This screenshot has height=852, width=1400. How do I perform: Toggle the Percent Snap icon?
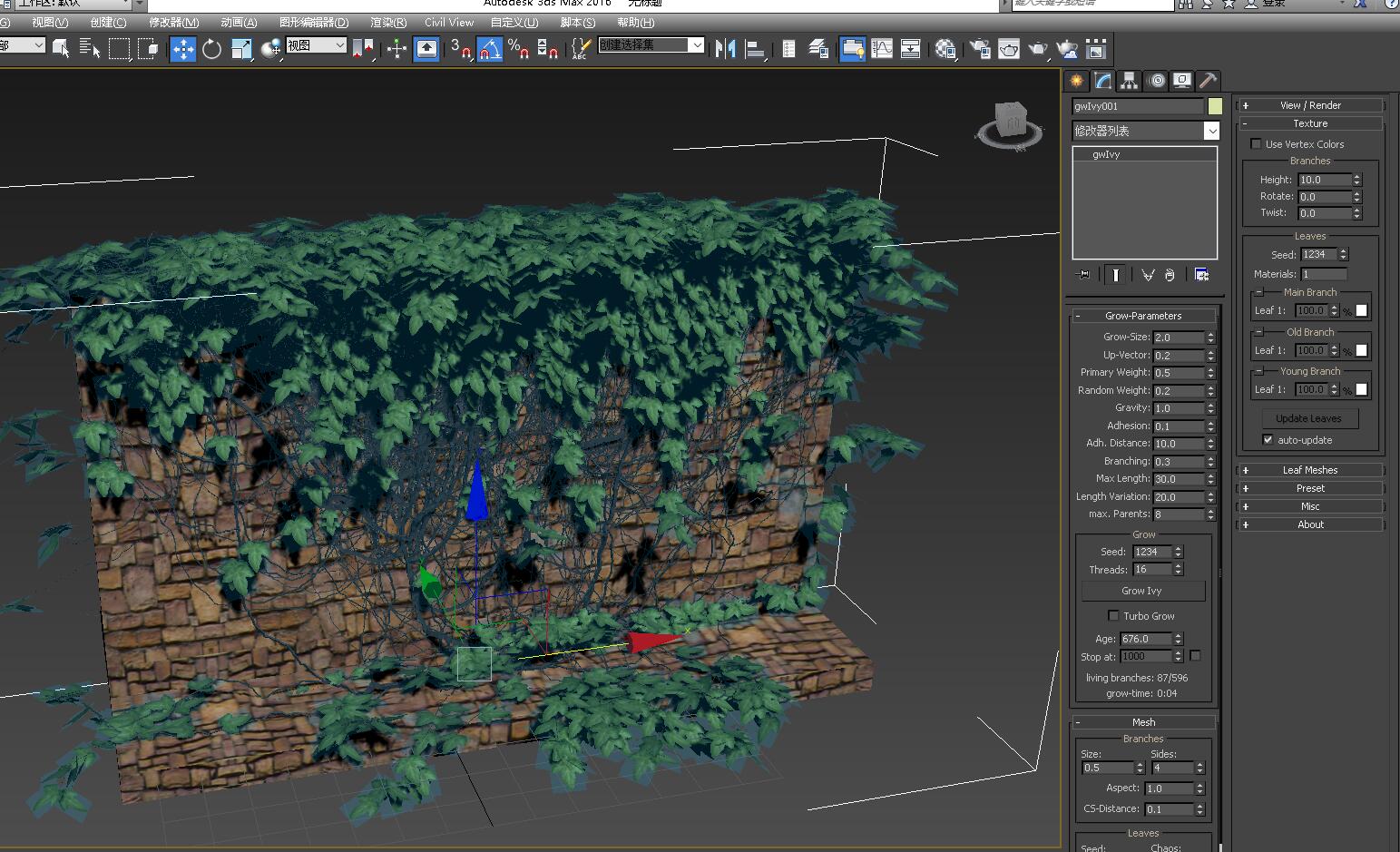[x=519, y=49]
